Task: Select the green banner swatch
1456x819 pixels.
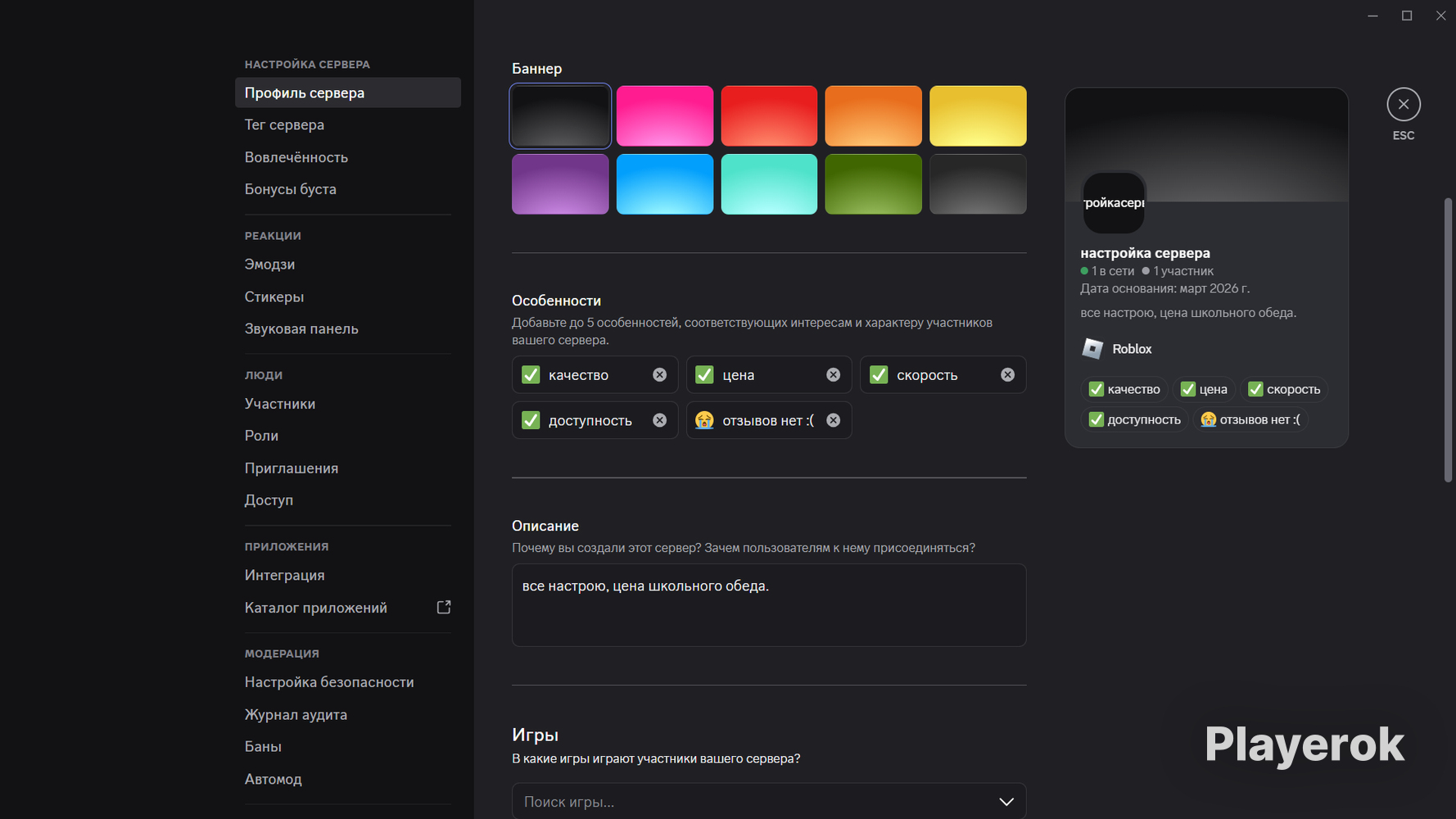Action: click(873, 184)
